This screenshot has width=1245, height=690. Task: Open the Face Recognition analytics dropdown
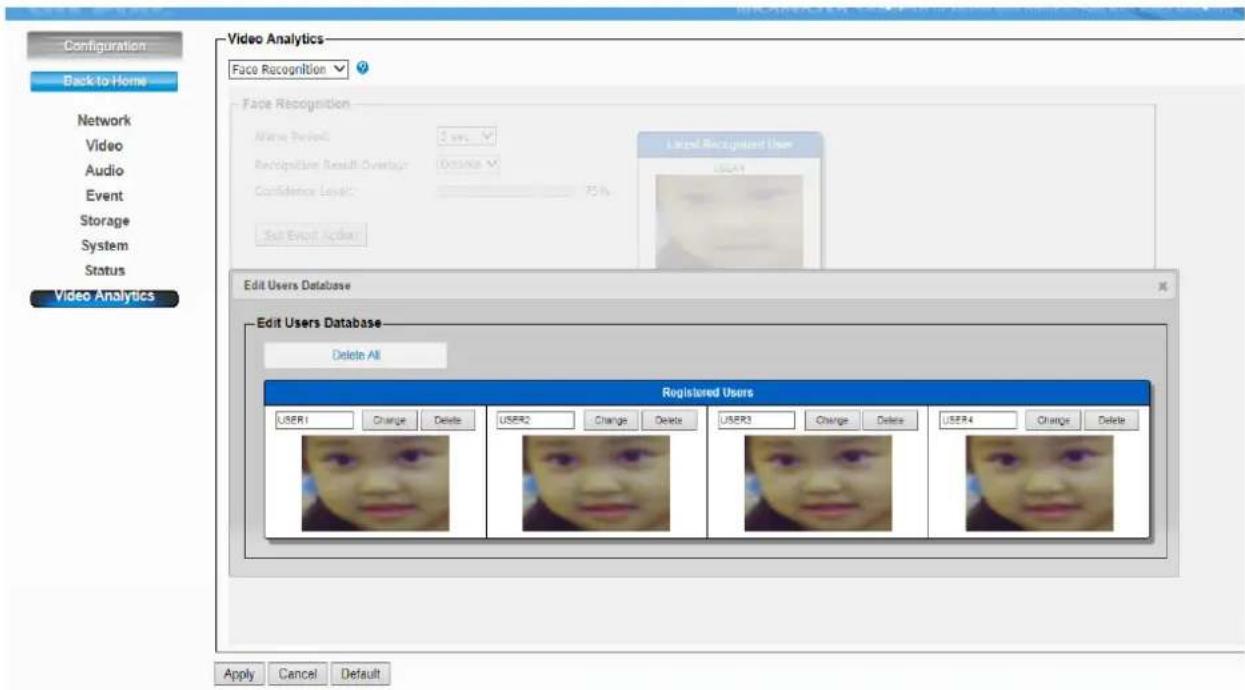289,70
